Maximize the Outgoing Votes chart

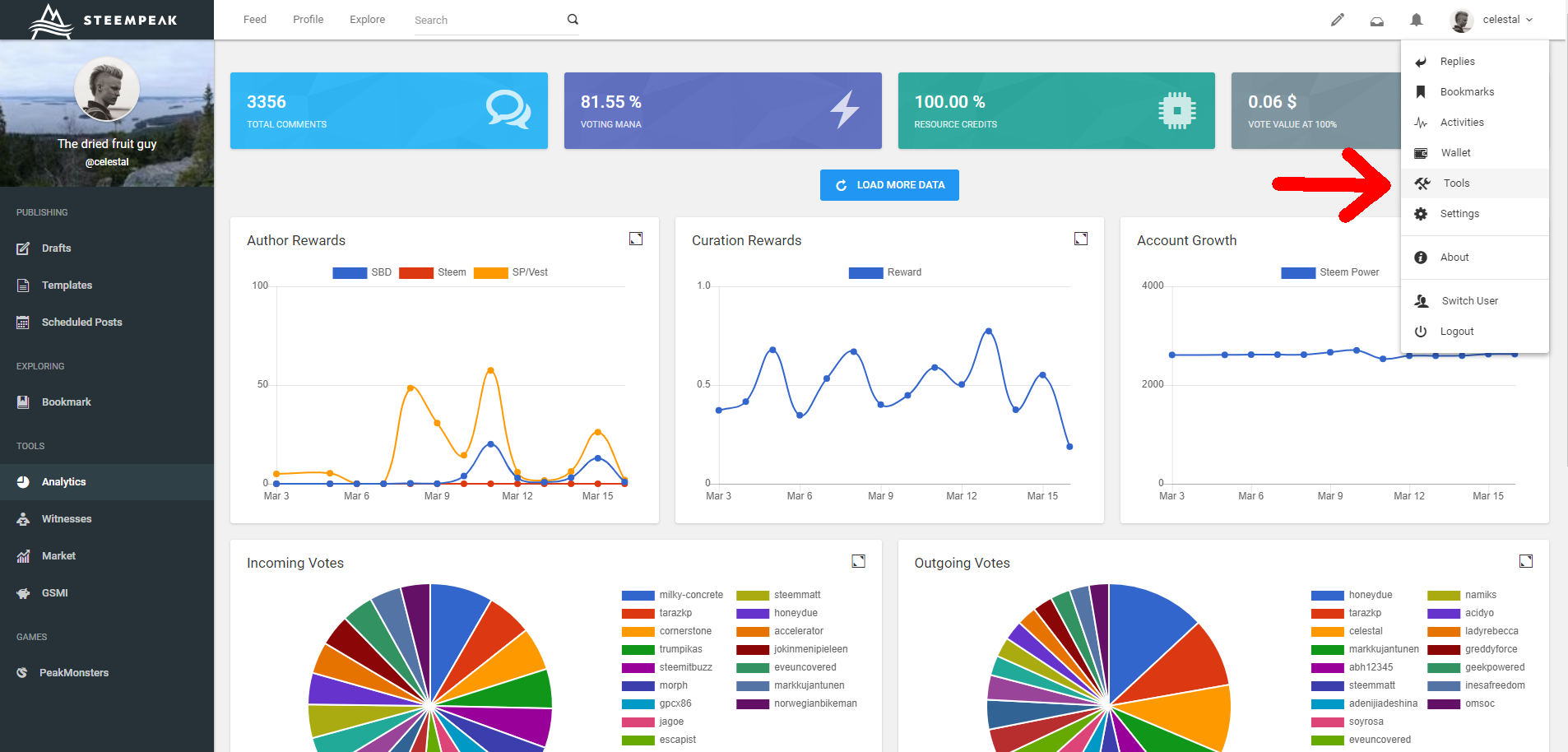(x=1526, y=561)
